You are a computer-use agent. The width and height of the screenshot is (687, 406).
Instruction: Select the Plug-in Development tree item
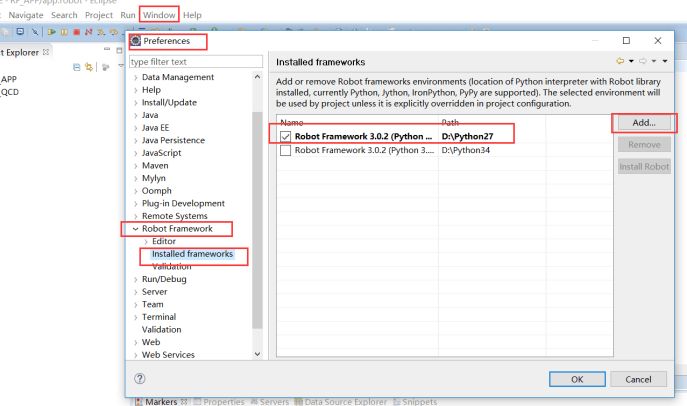point(183,204)
